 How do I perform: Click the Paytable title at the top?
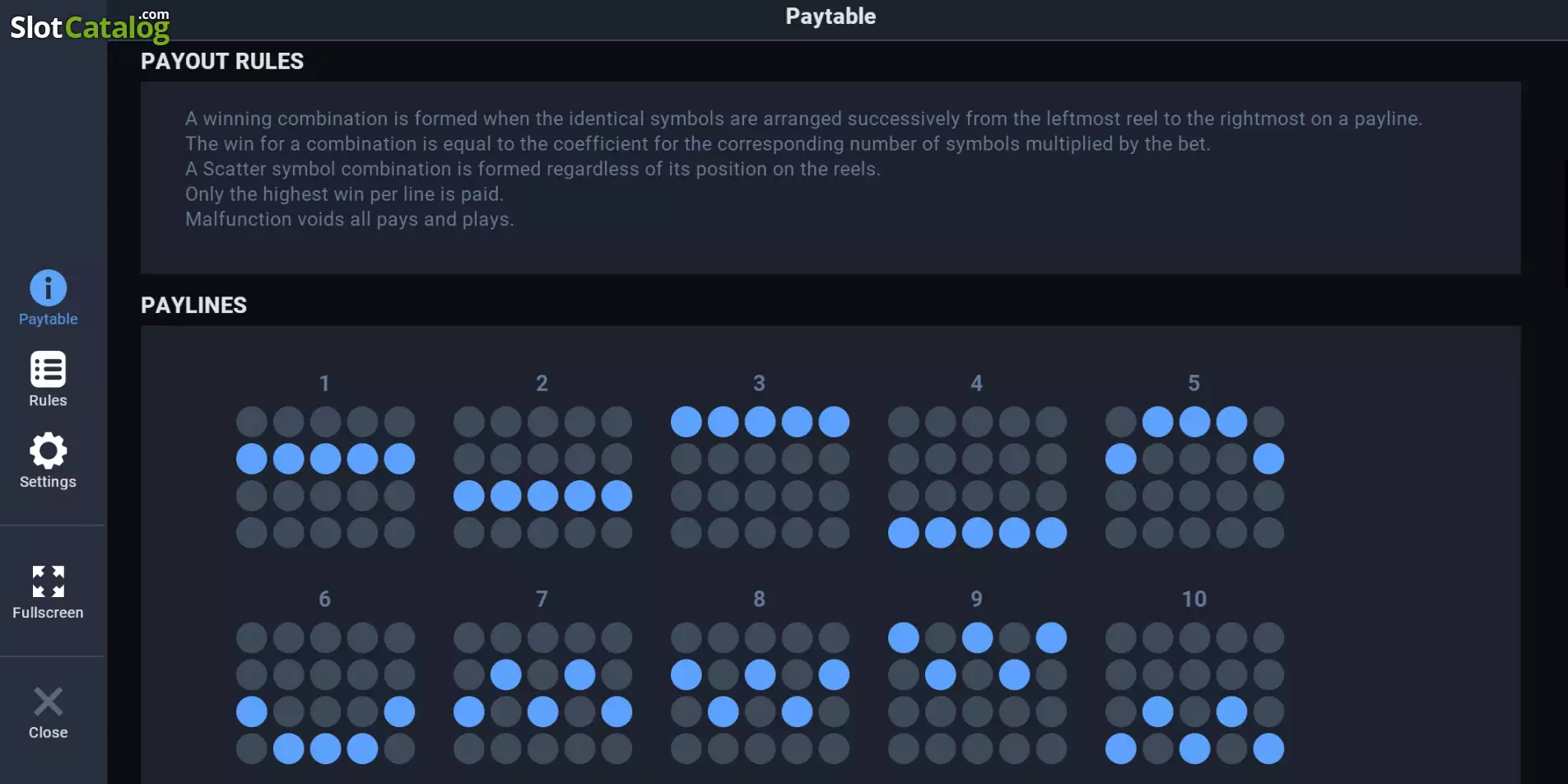[831, 16]
